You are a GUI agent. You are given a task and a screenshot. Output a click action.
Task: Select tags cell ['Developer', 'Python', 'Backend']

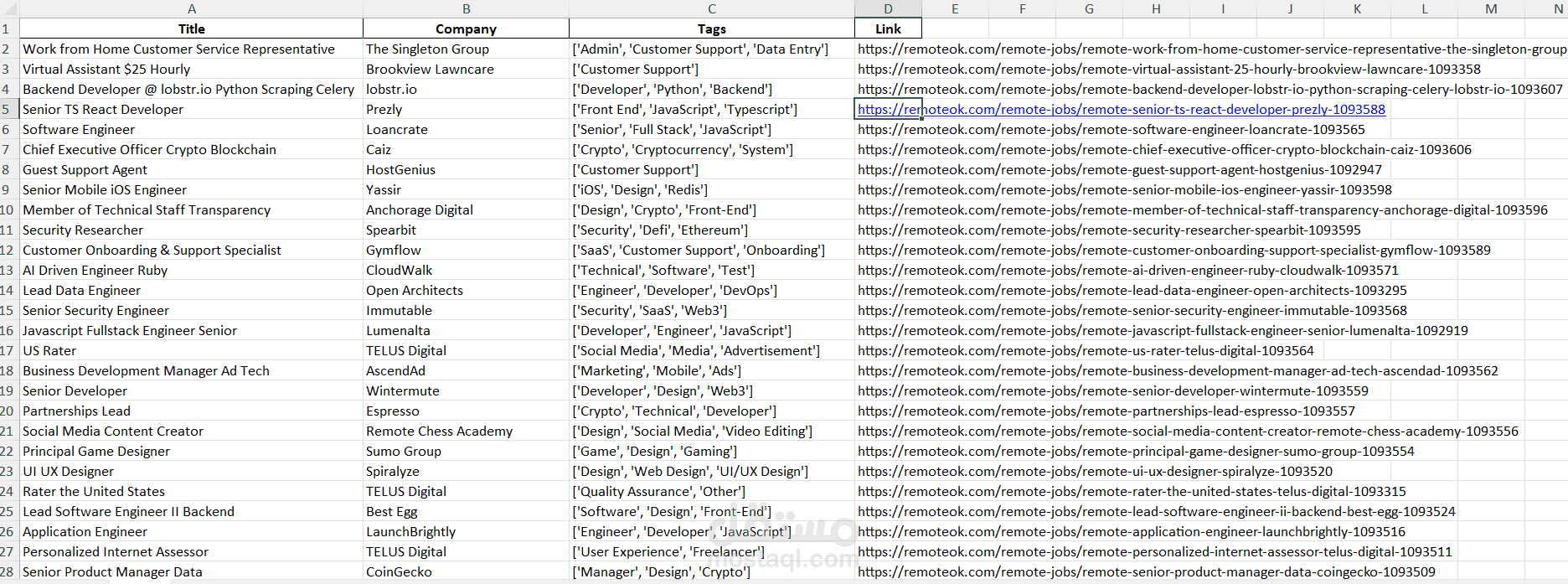click(711, 89)
